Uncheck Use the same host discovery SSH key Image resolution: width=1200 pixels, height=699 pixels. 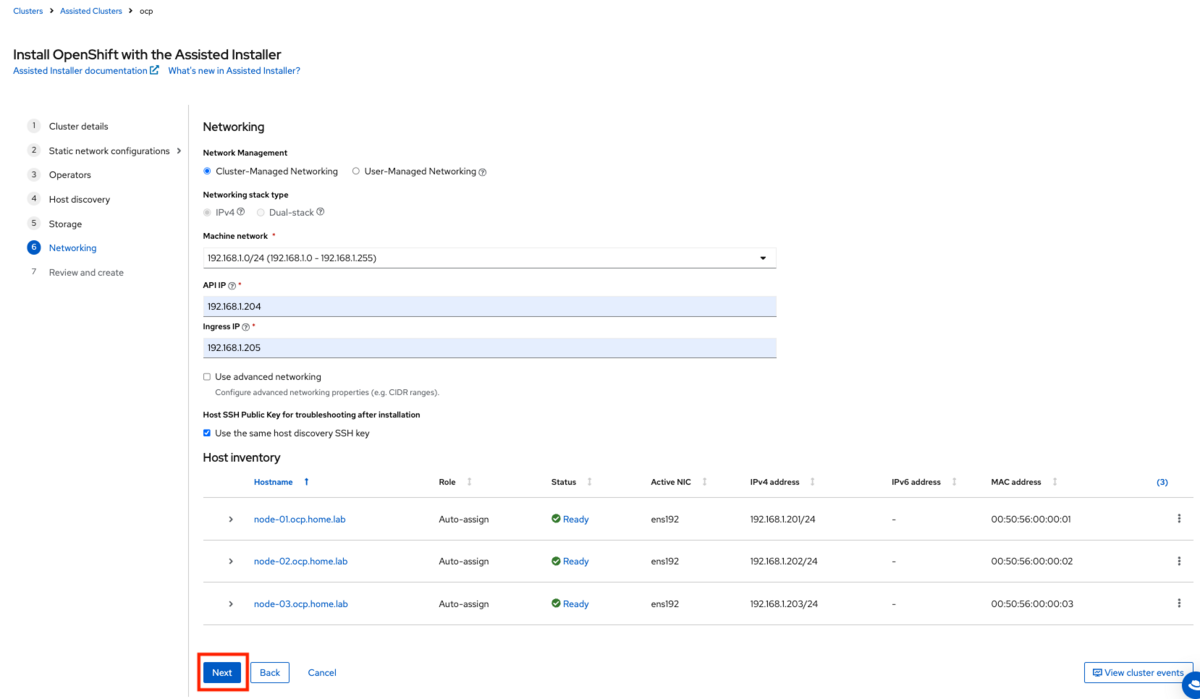pos(207,433)
